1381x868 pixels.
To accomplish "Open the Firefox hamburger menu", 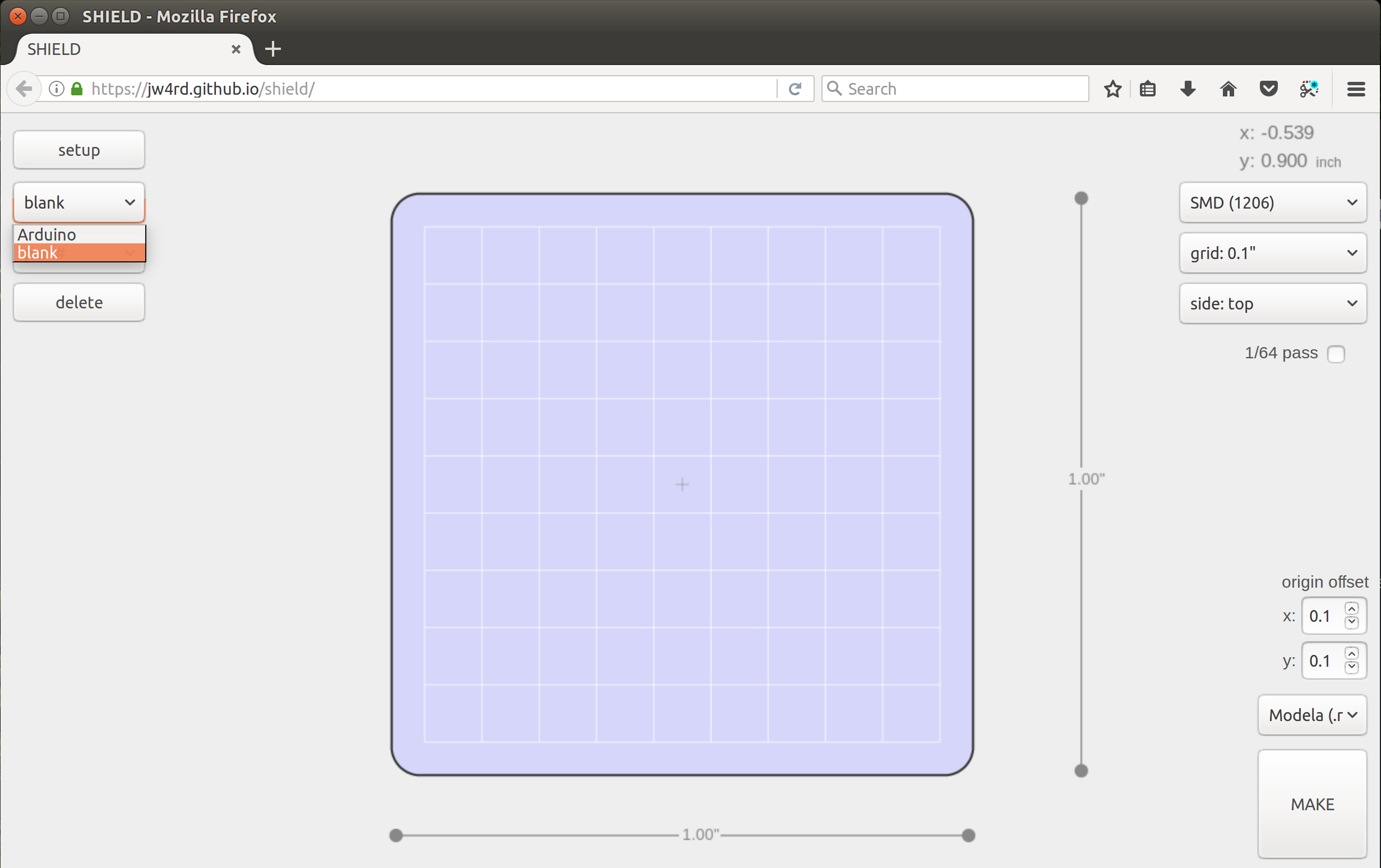I will pyautogui.click(x=1356, y=89).
